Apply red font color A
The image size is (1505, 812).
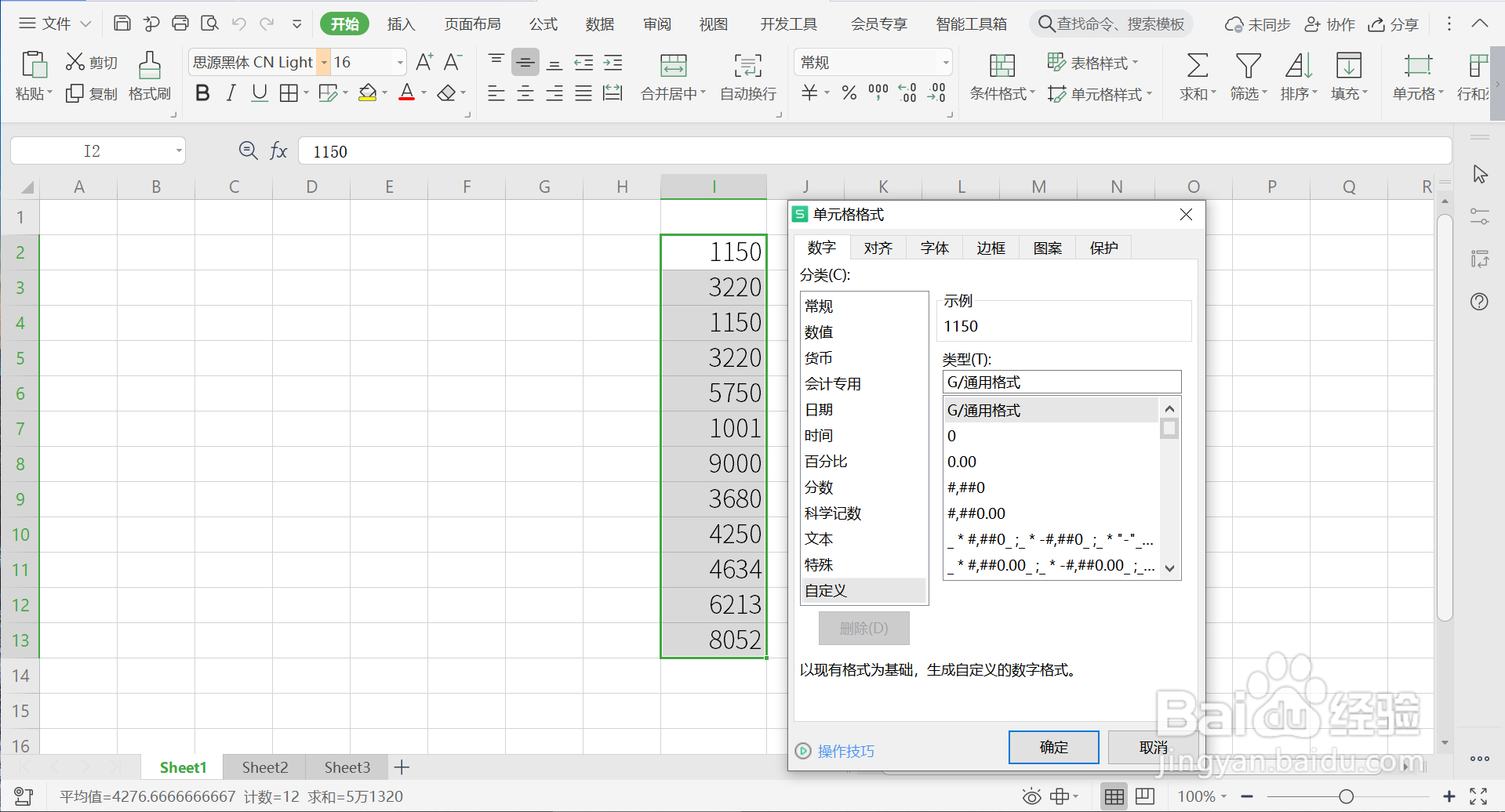[406, 93]
